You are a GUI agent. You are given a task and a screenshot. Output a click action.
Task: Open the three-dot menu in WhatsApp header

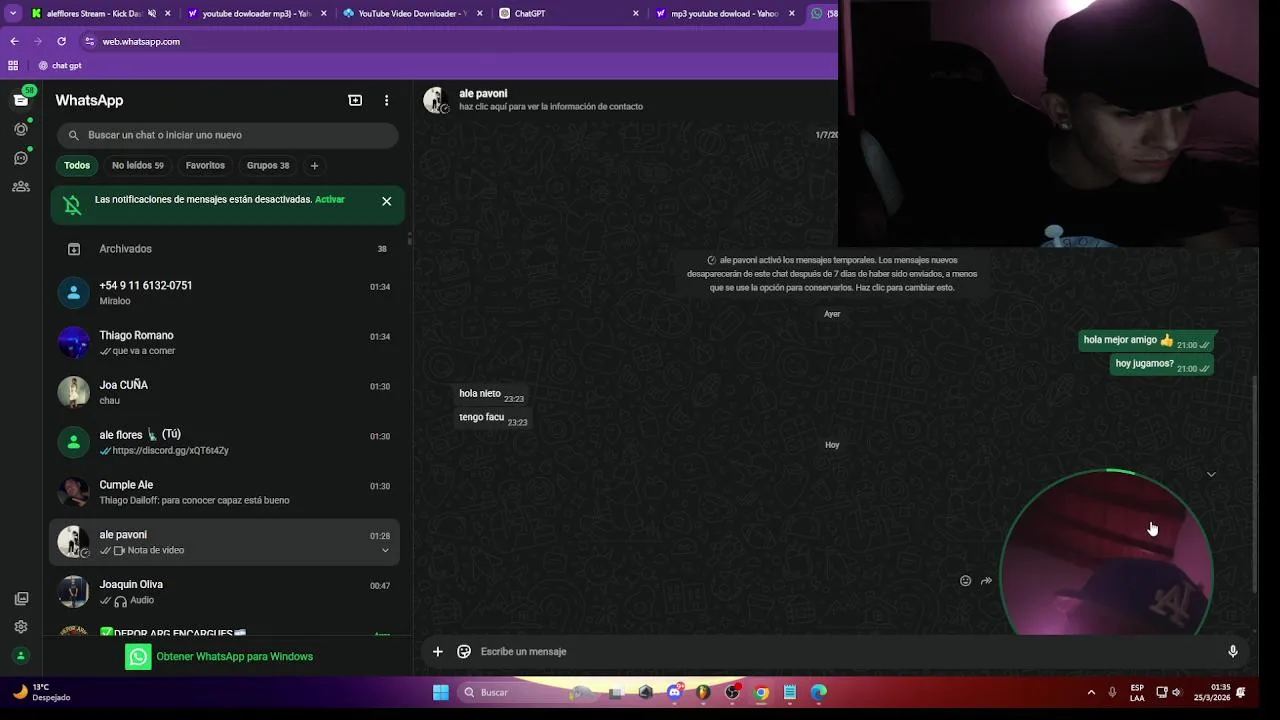point(386,100)
